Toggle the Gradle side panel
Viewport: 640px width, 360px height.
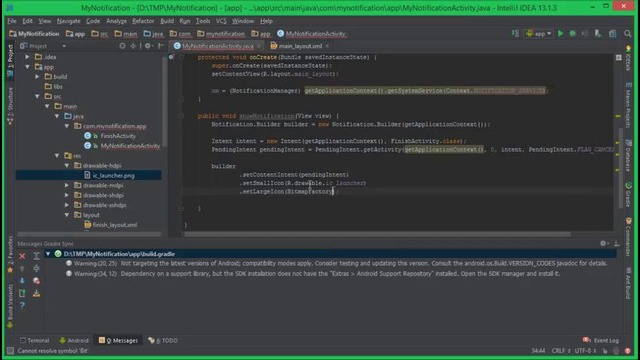(x=629, y=195)
